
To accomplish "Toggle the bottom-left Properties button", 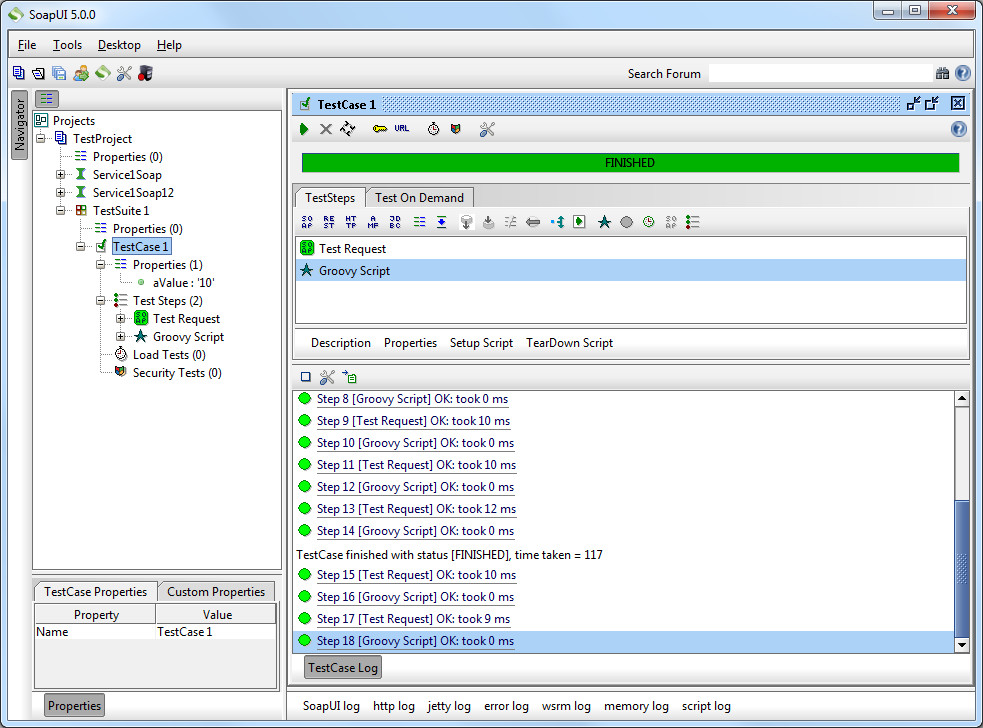I will 74,705.
